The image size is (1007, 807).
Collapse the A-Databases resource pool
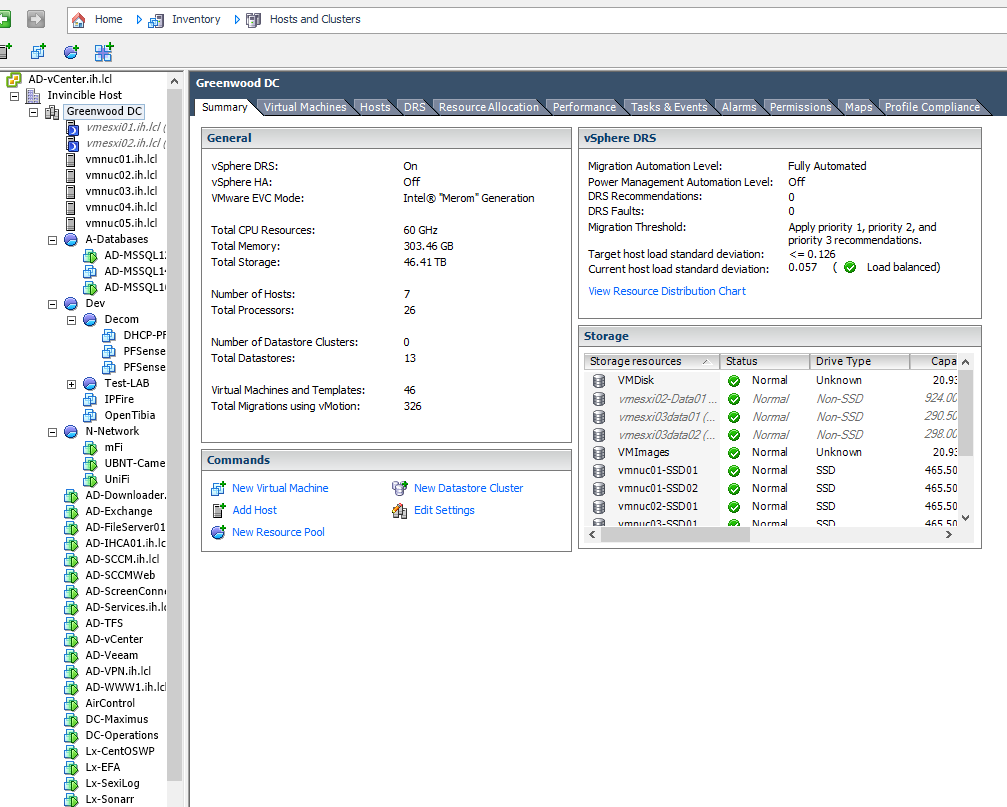(x=53, y=239)
